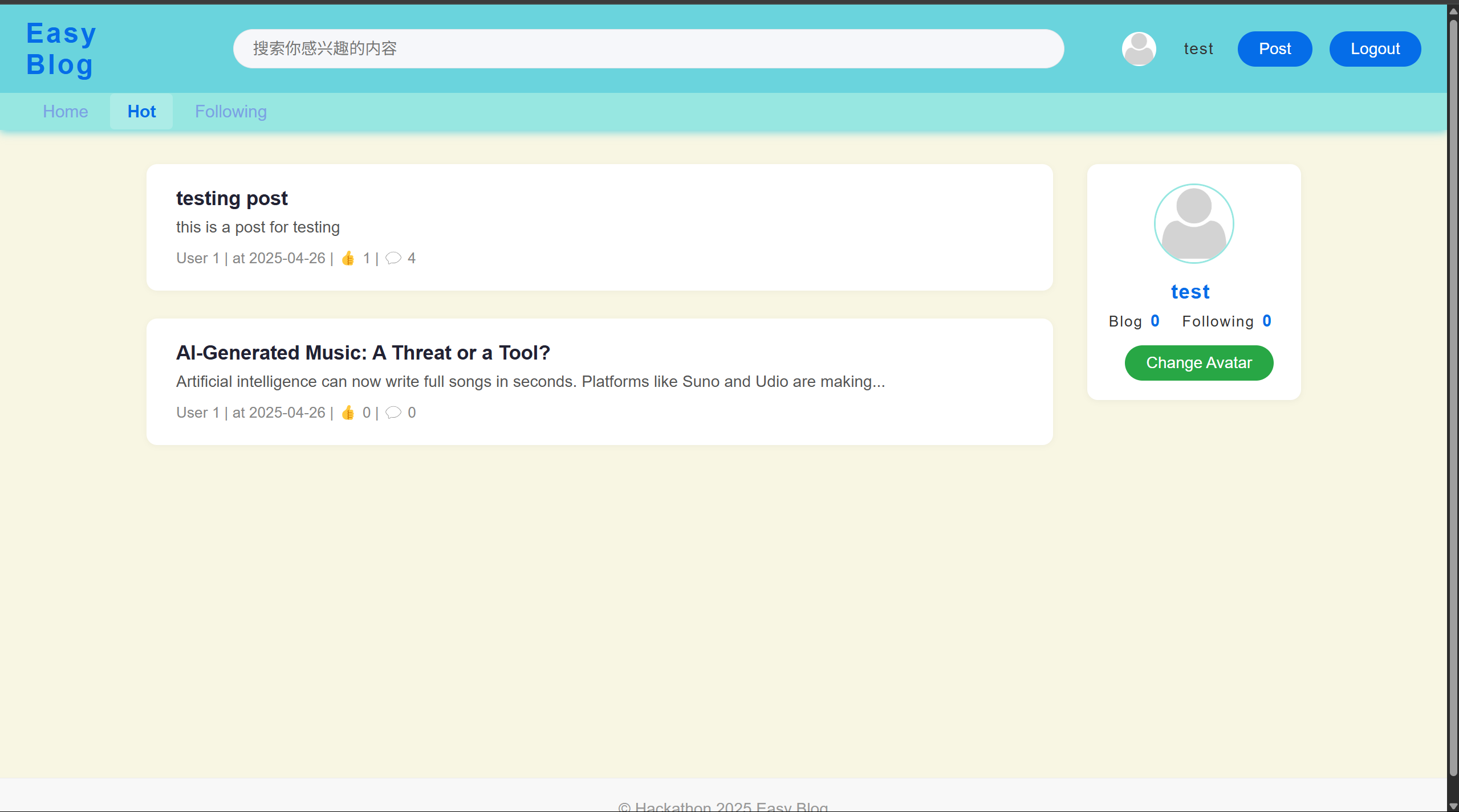Click the scrollbar down arrow

tap(1453, 806)
